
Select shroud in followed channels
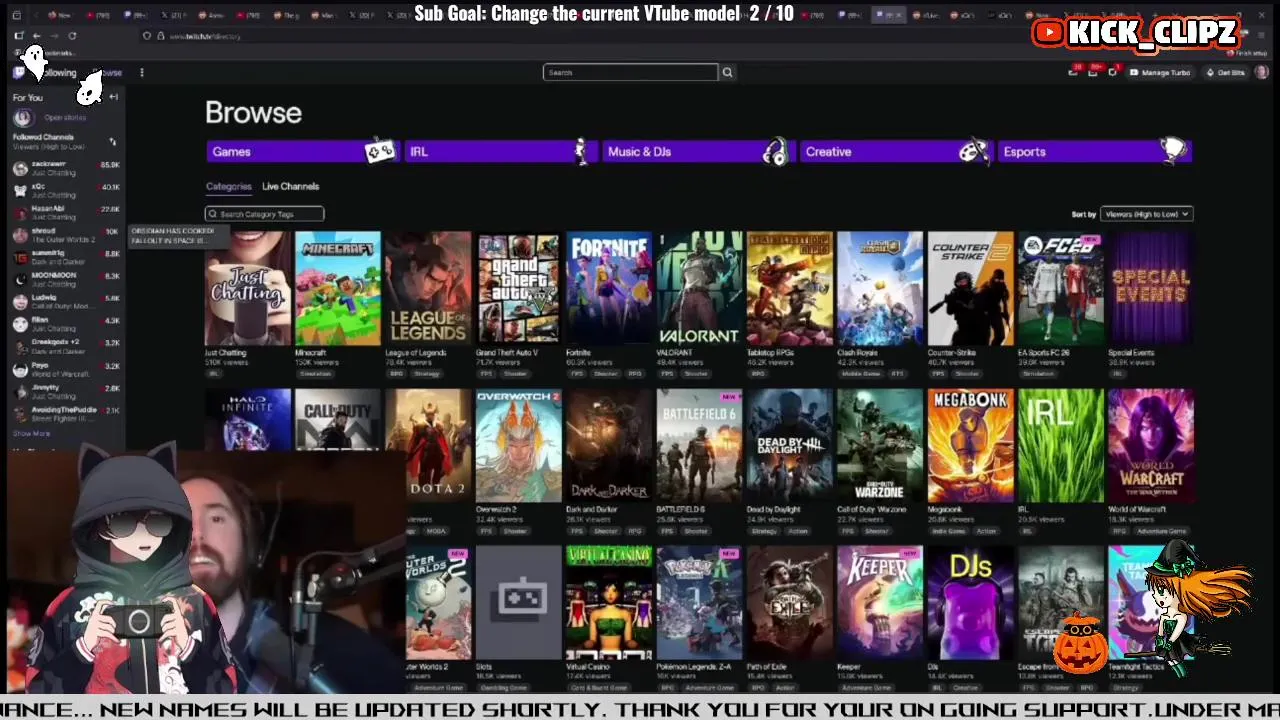tap(66, 235)
